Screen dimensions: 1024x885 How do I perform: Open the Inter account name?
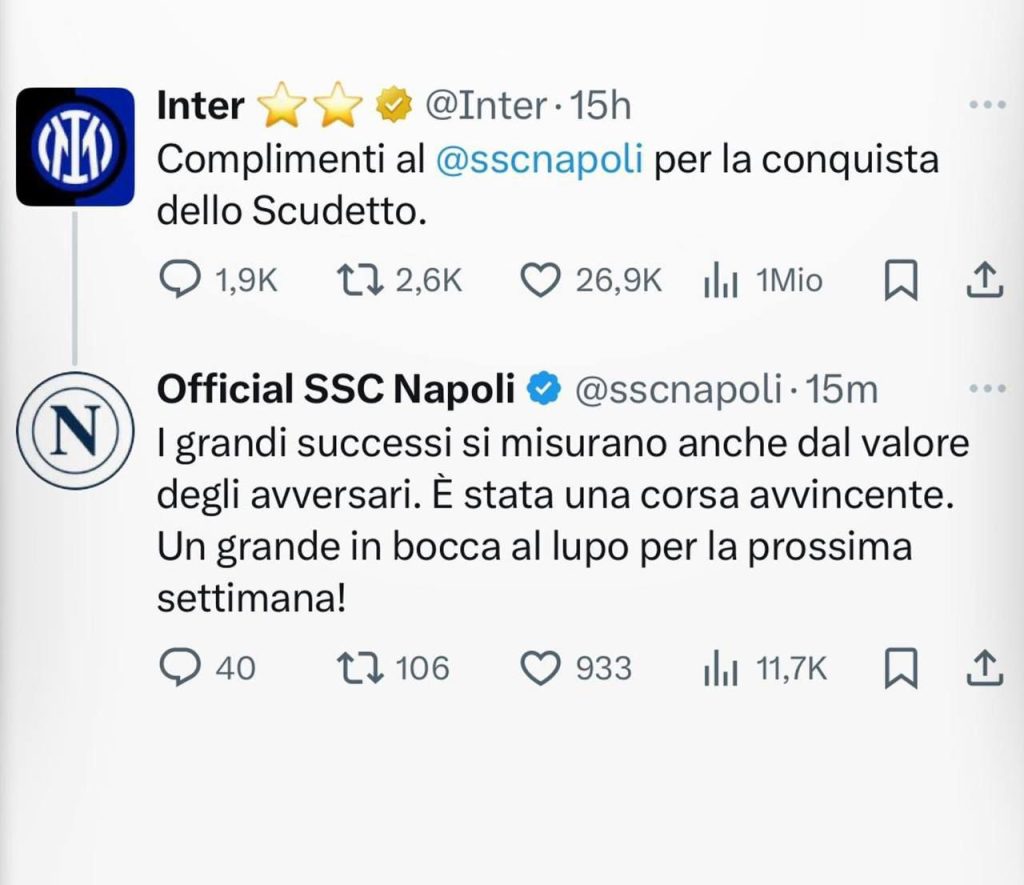point(201,105)
